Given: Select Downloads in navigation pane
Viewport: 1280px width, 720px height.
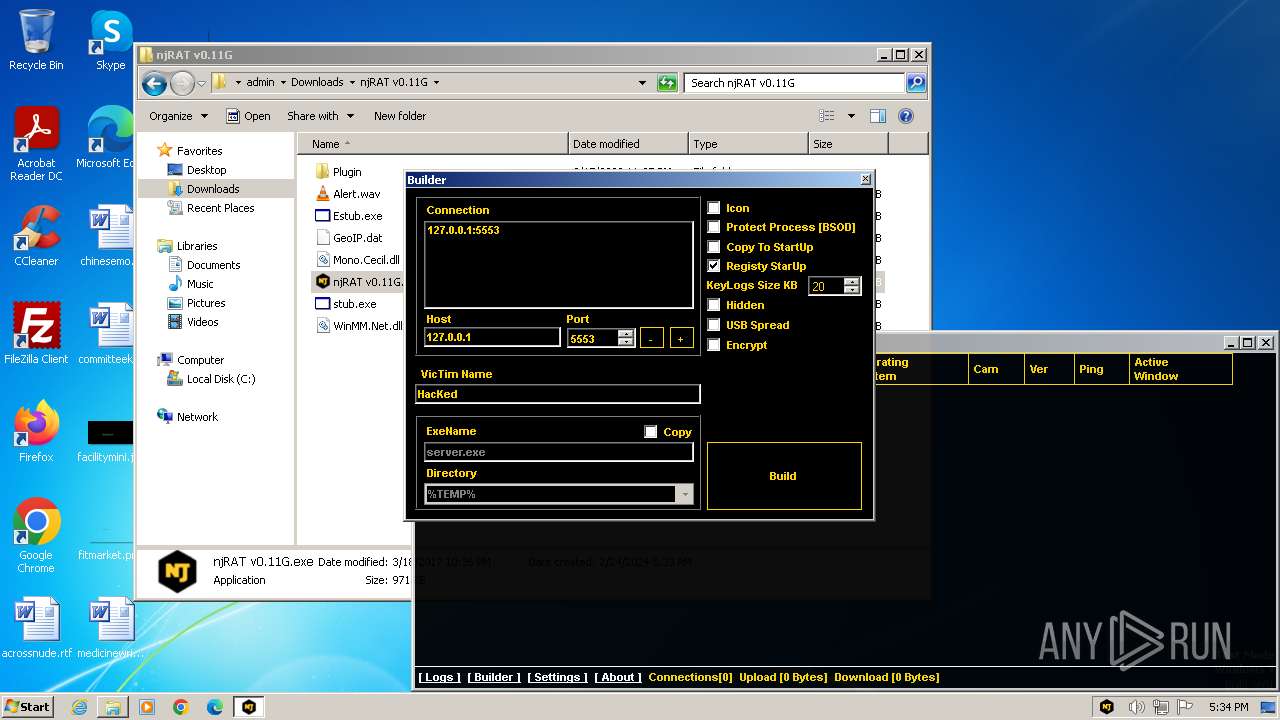Looking at the screenshot, I should coord(213,189).
